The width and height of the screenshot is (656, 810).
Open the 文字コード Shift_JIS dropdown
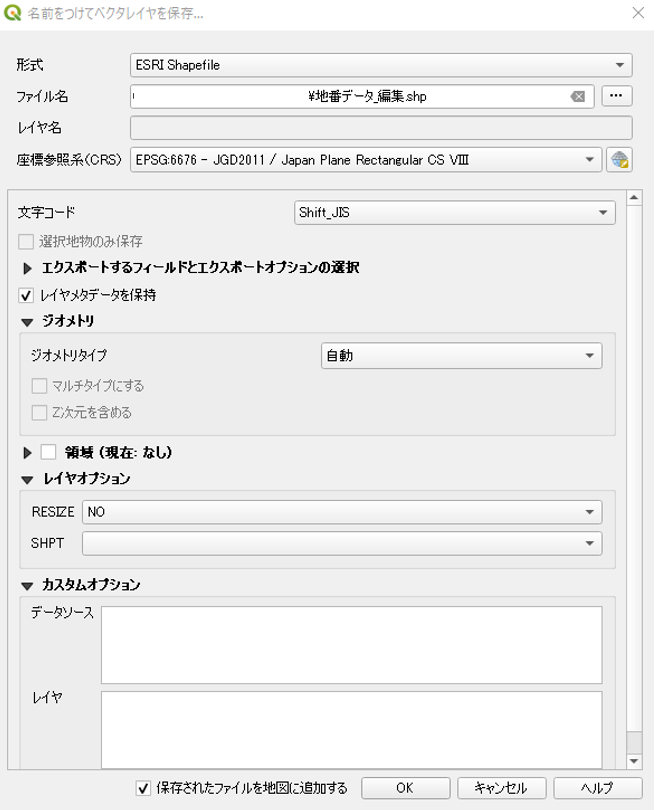453,212
